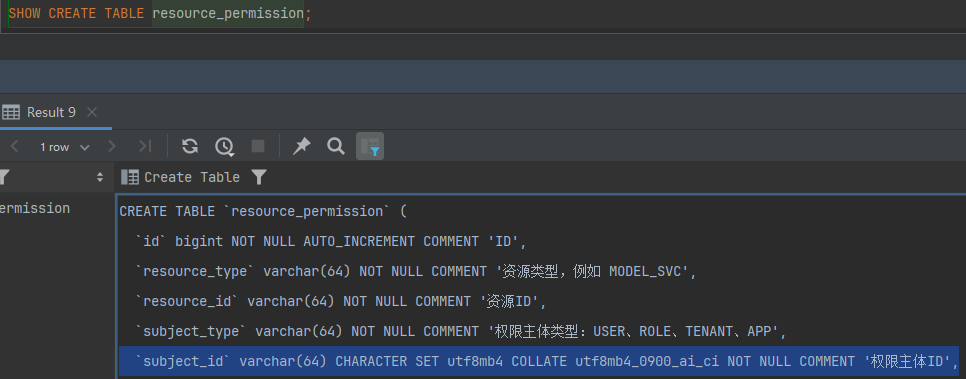Click the highlighted `subject_id` line
Screen dimensions: 966x379
(539, 361)
